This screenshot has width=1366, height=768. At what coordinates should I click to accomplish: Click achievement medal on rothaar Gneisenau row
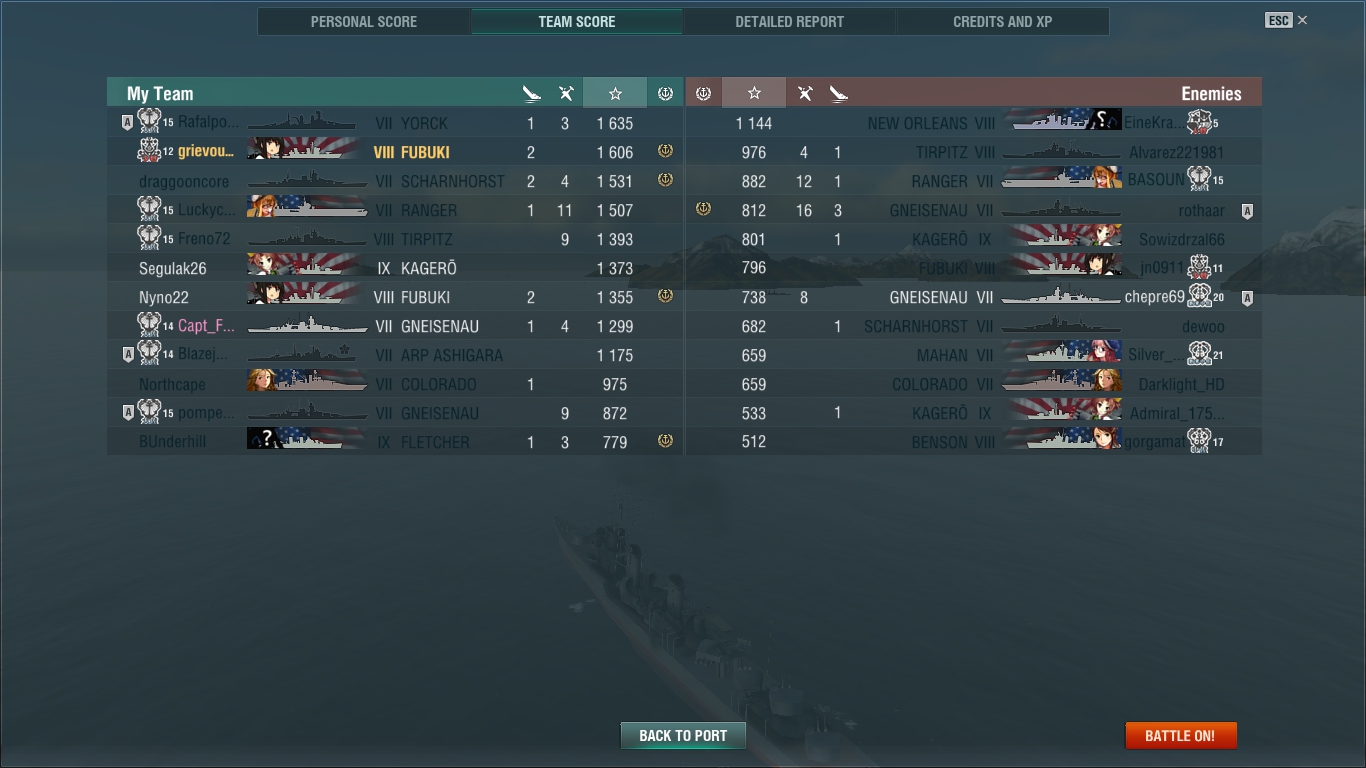703,209
